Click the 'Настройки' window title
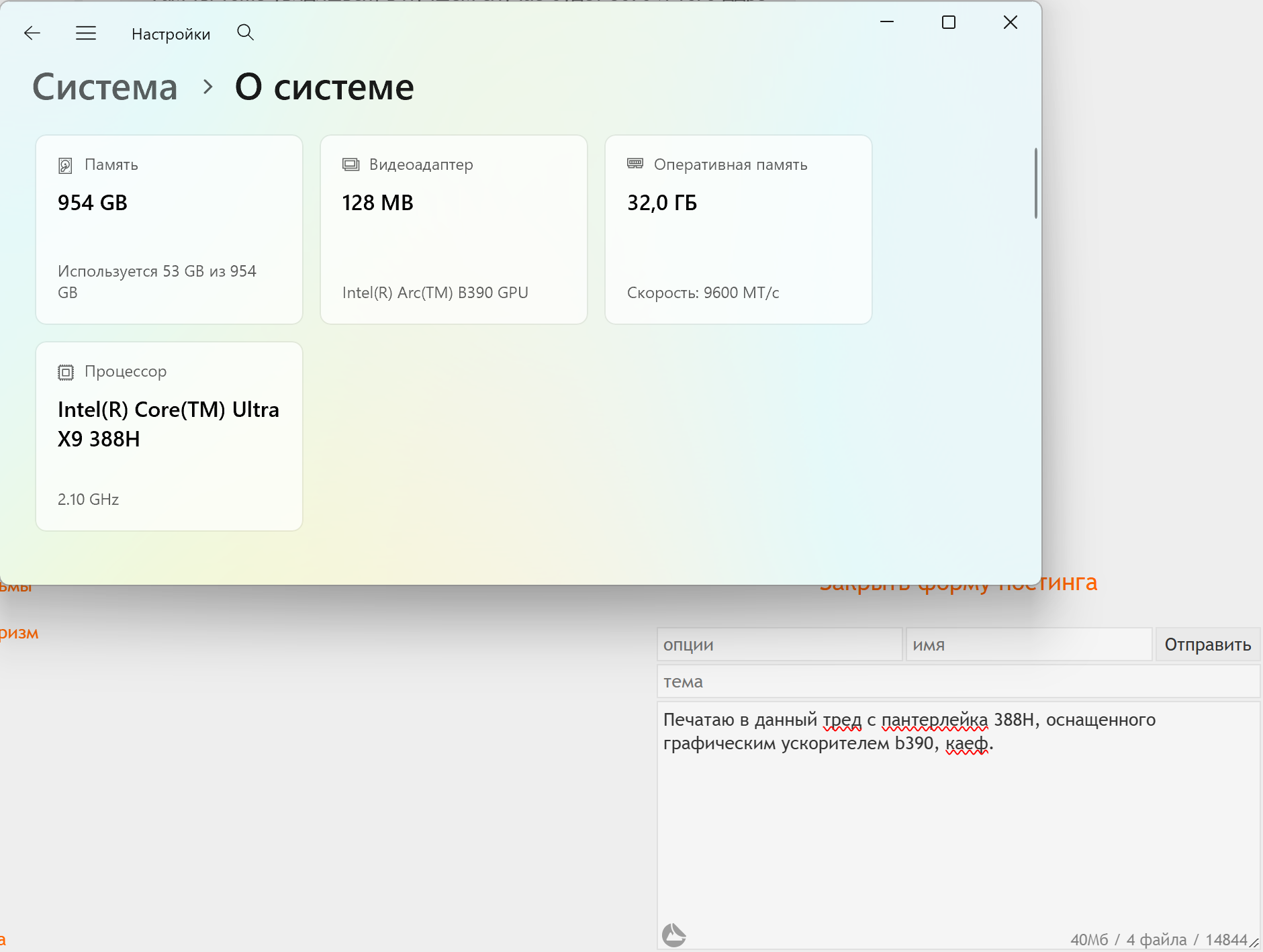Image resolution: width=1263 pixels, height=952 pixels. coord(171,34)
